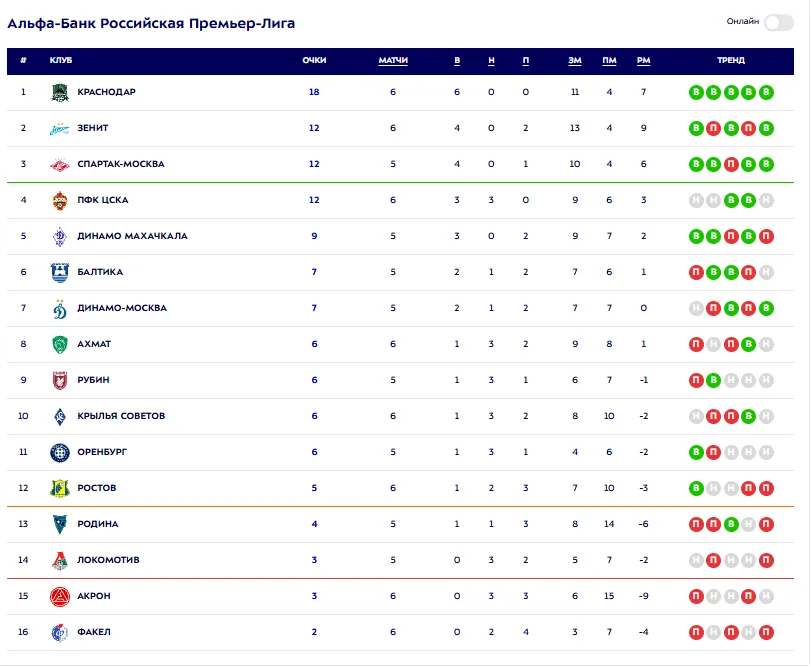This screenshot has height=667, width=811.
Task: Open the ДИНАМО МАХАЧКАЛА club link
Action: tap(132, 236)
